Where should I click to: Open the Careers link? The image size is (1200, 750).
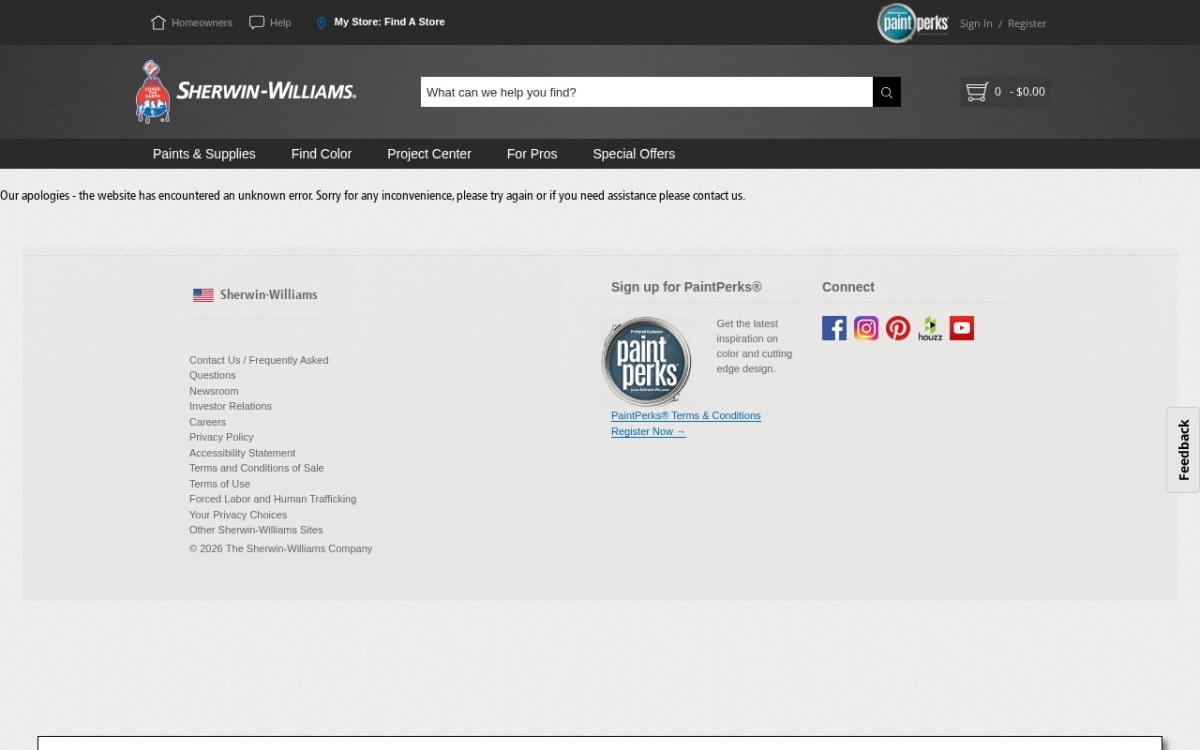(208, 422)
